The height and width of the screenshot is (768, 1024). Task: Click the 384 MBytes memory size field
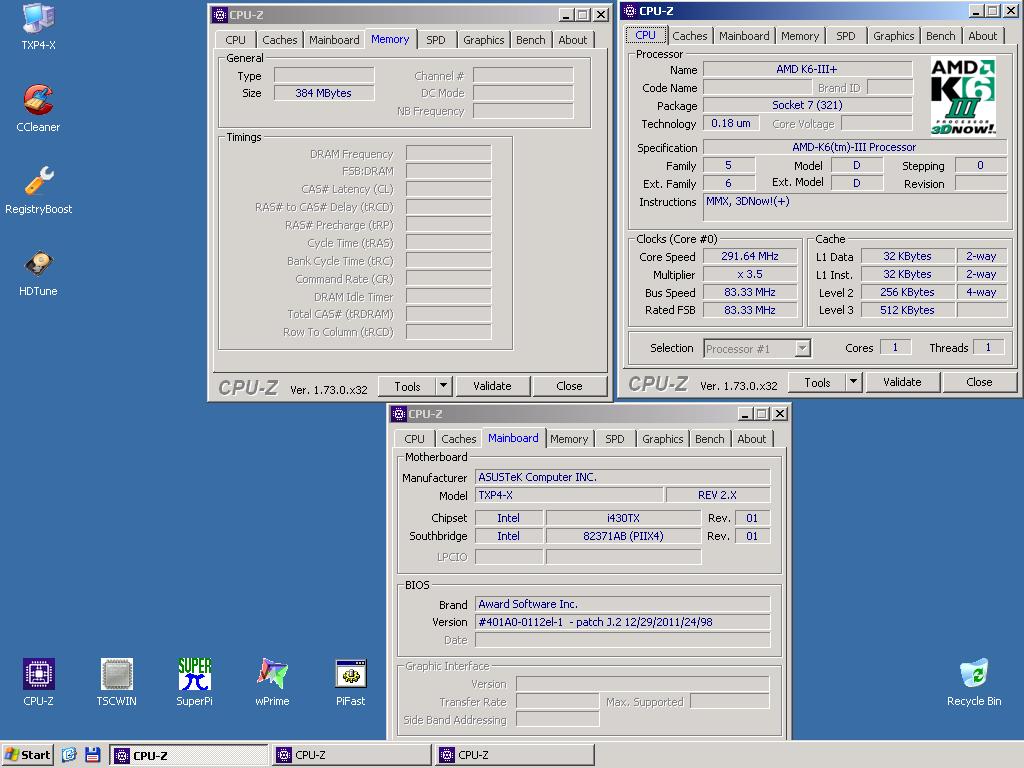pyautogui.click(x=324, y=93)
